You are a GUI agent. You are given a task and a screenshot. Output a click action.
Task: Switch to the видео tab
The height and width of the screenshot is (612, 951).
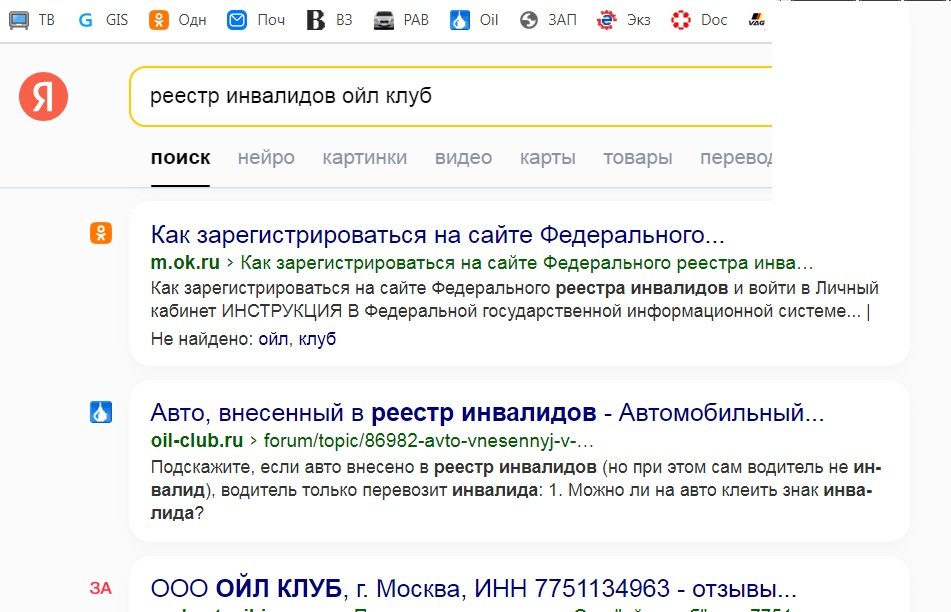tap(463, 158)
